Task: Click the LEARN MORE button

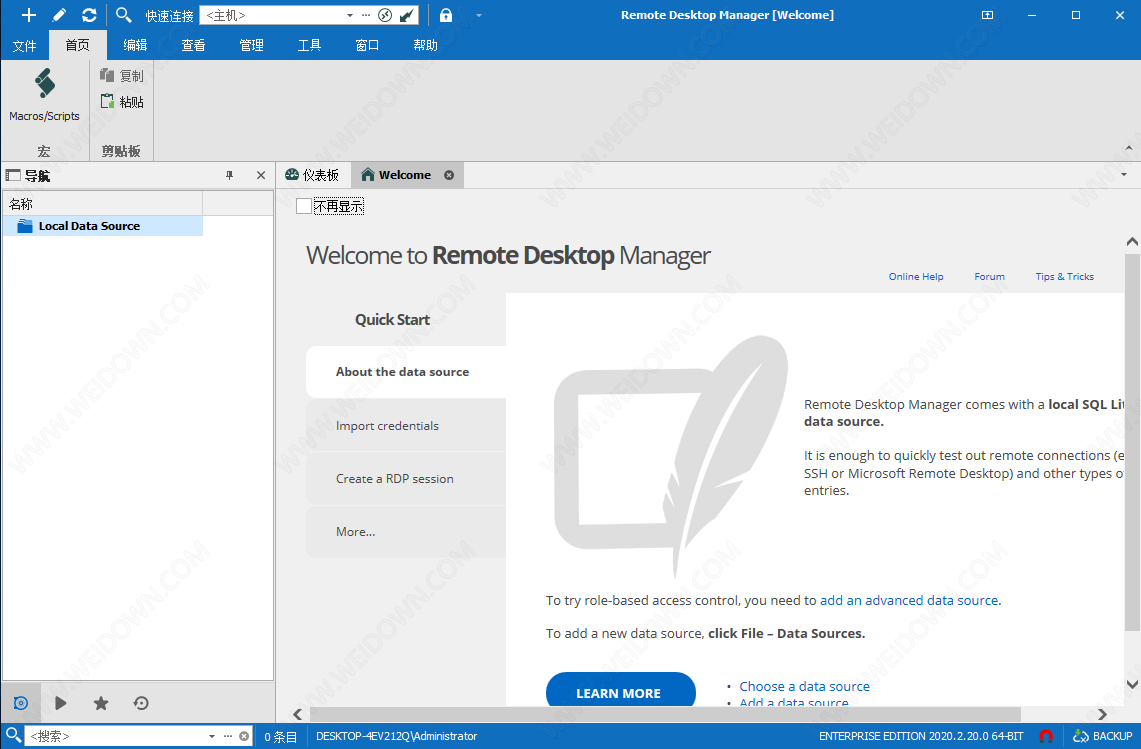Action: pos(621,689)
